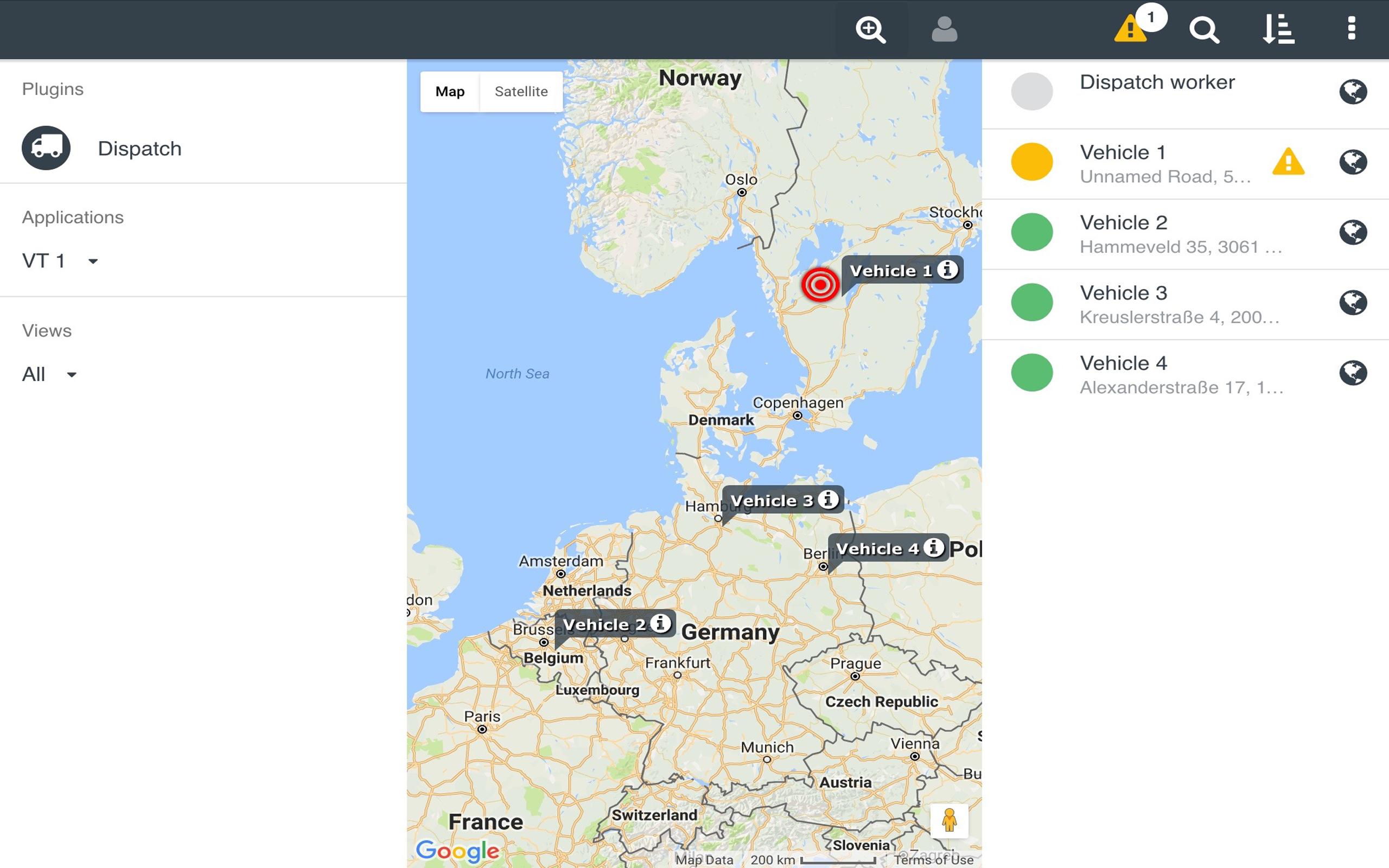Open the sort order icon
Viewport: 1389px width, 868px height.
pyautogui.click(x=1278, y=29)
